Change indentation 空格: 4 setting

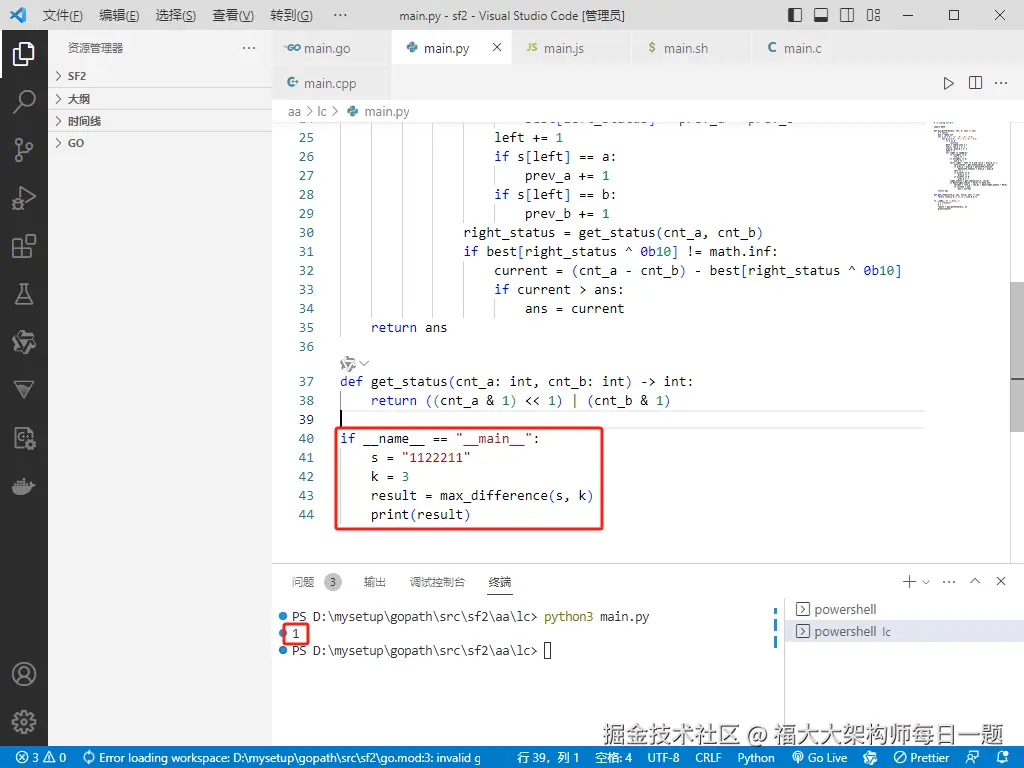pos(613,758)
